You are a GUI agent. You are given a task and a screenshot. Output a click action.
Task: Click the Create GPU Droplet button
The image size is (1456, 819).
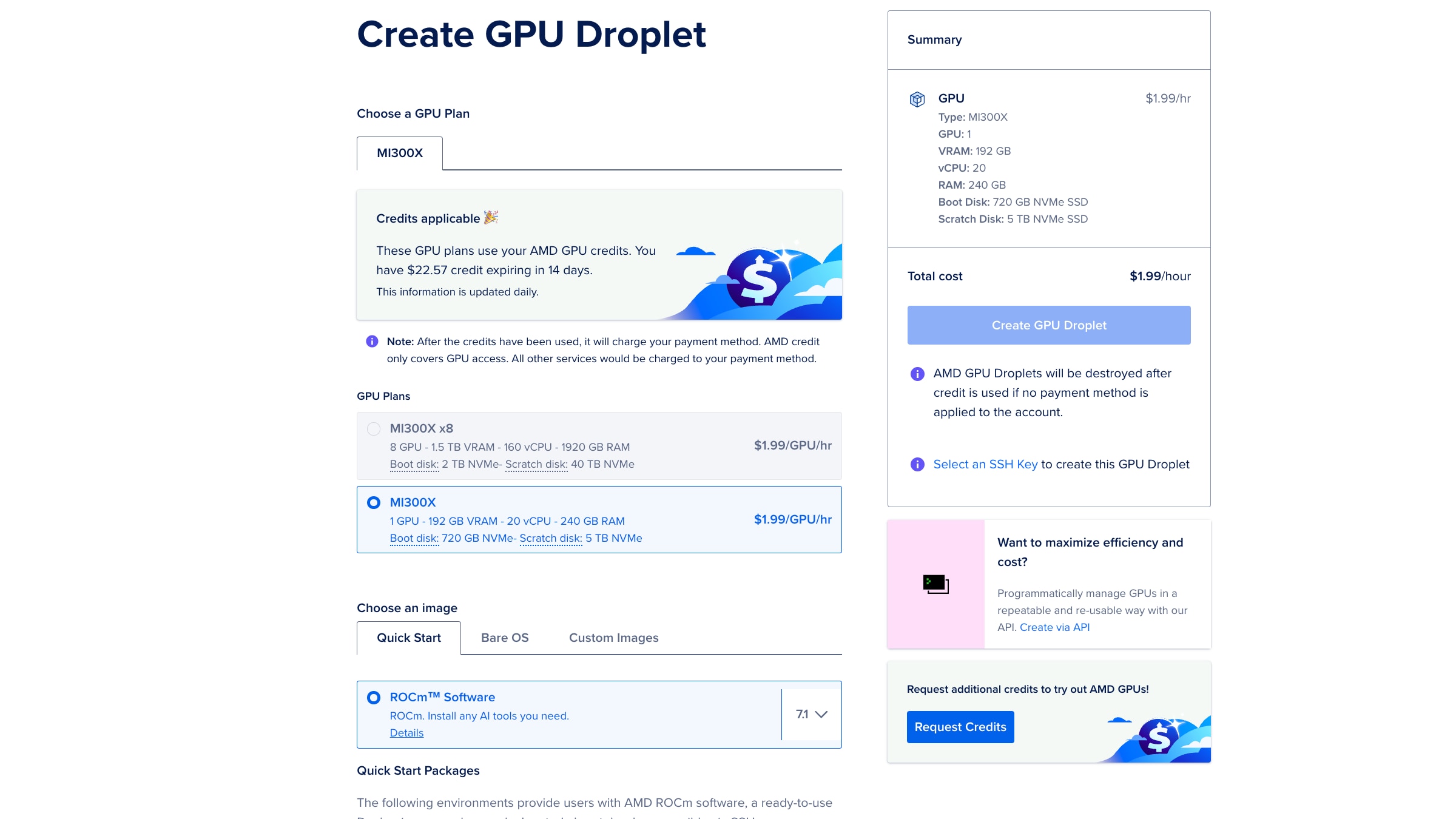[1048, 325]
